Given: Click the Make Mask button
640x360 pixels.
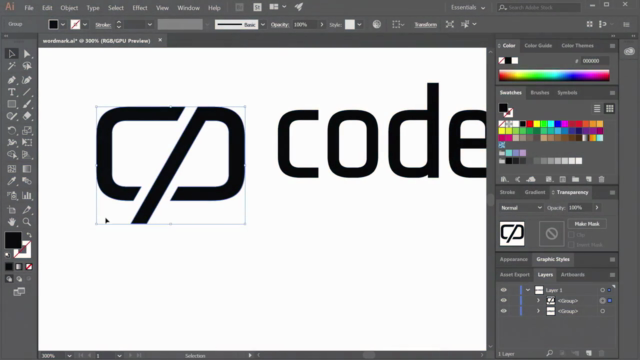Looking at the screenshot, I should click(587, 224).
